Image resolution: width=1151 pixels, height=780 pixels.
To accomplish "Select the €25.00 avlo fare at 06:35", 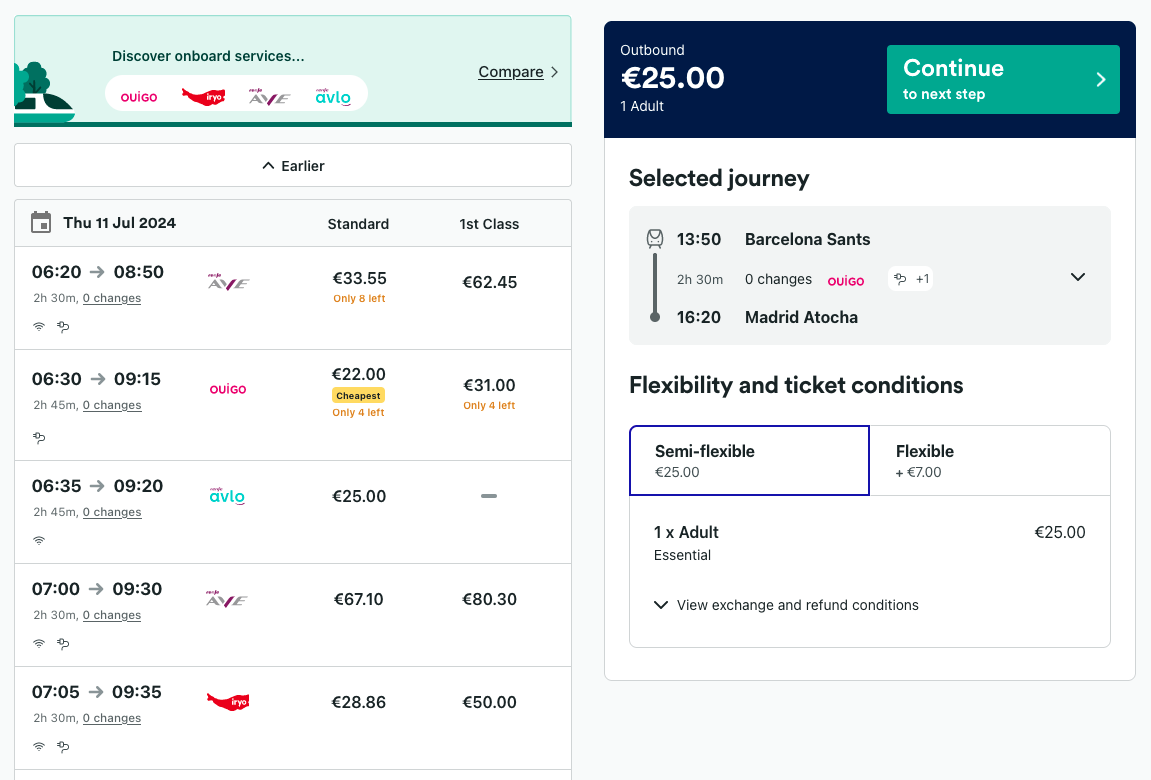I will click(358, 496).
